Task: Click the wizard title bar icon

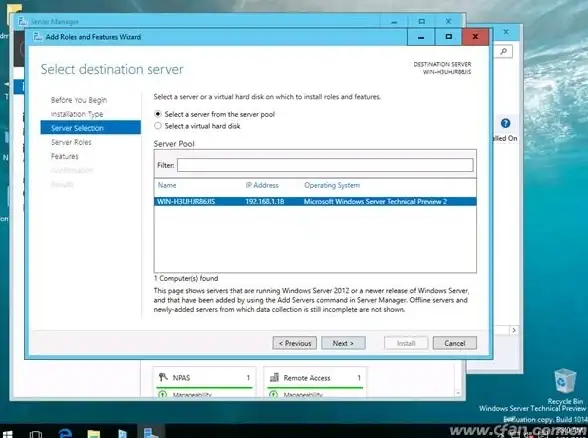Action: [x=37, y=36]
